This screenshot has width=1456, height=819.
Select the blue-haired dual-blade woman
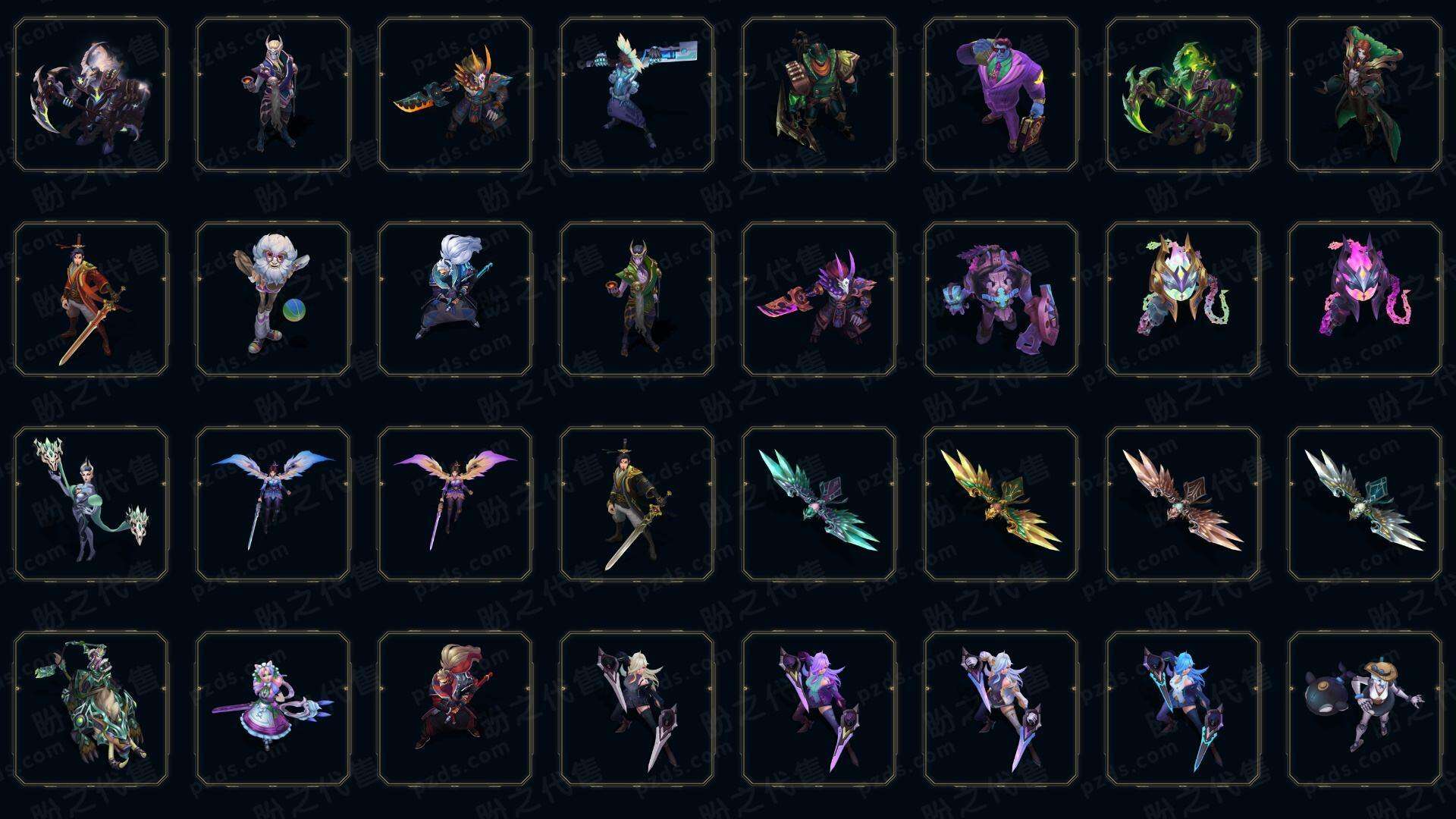point(1183,709)
